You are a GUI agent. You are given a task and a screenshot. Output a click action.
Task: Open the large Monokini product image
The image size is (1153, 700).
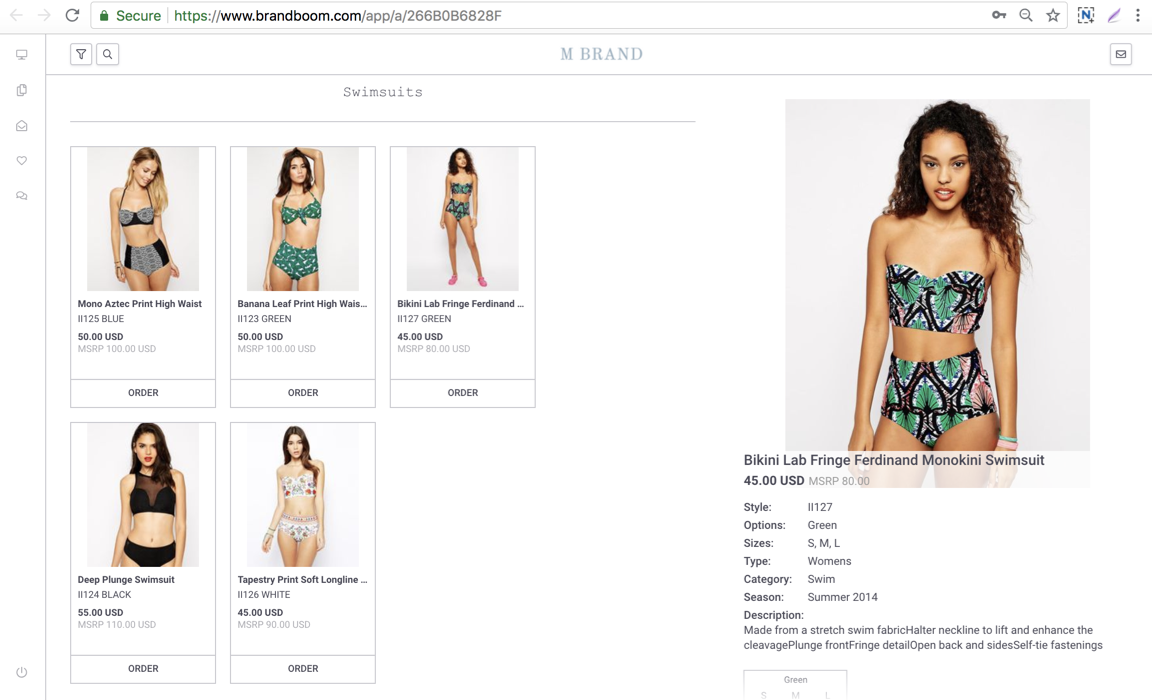coord(938,275)
